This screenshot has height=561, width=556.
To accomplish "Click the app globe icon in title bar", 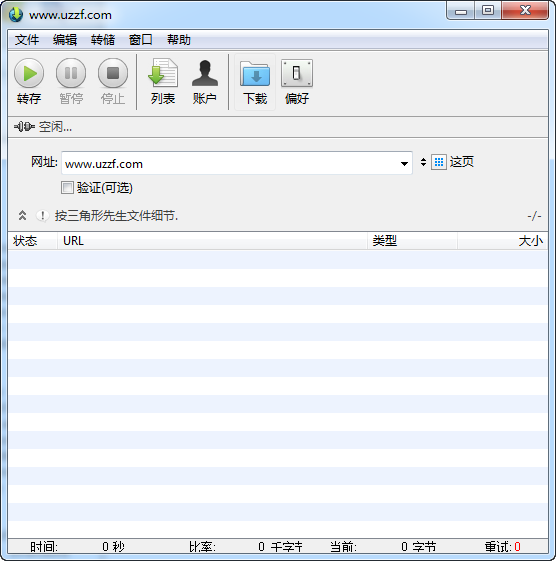I will [x=16, y=15].
